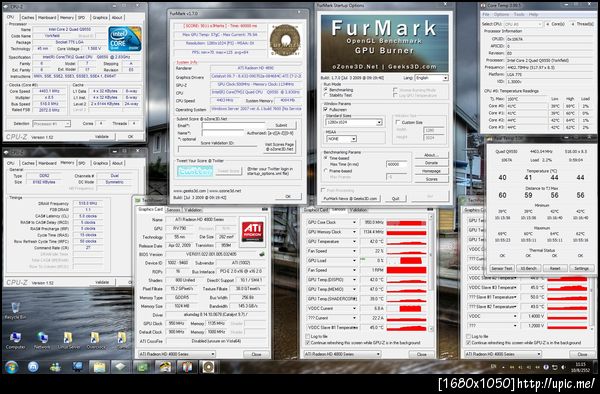Open the FurMark taskbar icon
This screenshot has height=394, width=600.
[208, 367]
